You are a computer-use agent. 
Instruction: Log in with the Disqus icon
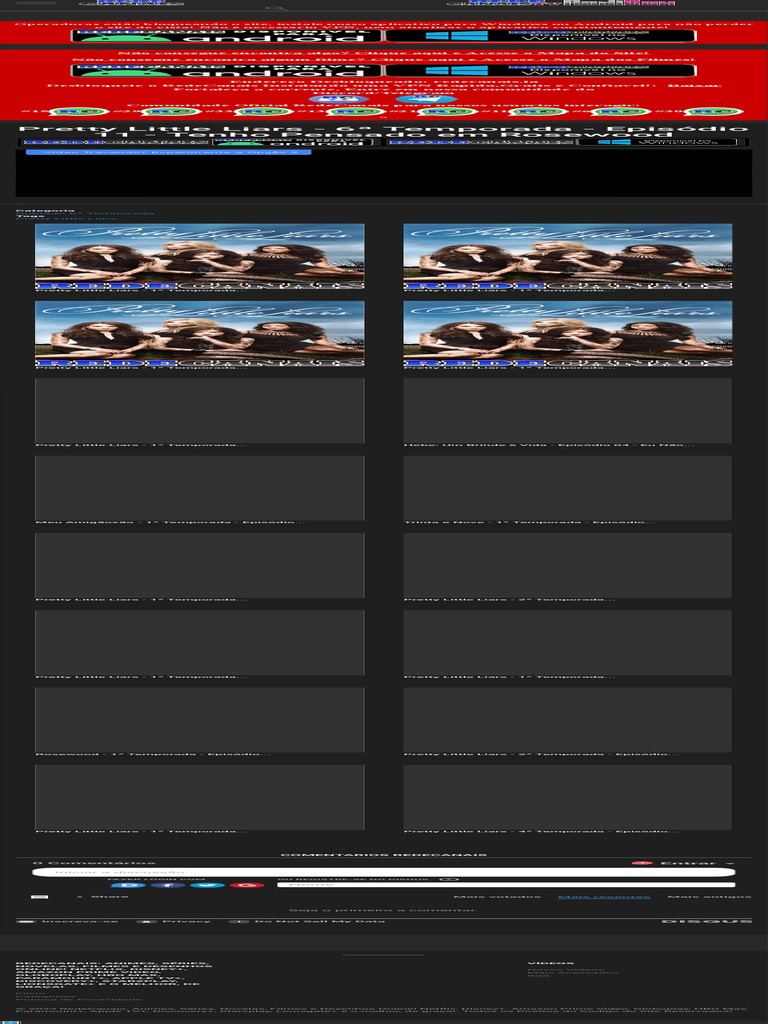[x=128, y=885]
